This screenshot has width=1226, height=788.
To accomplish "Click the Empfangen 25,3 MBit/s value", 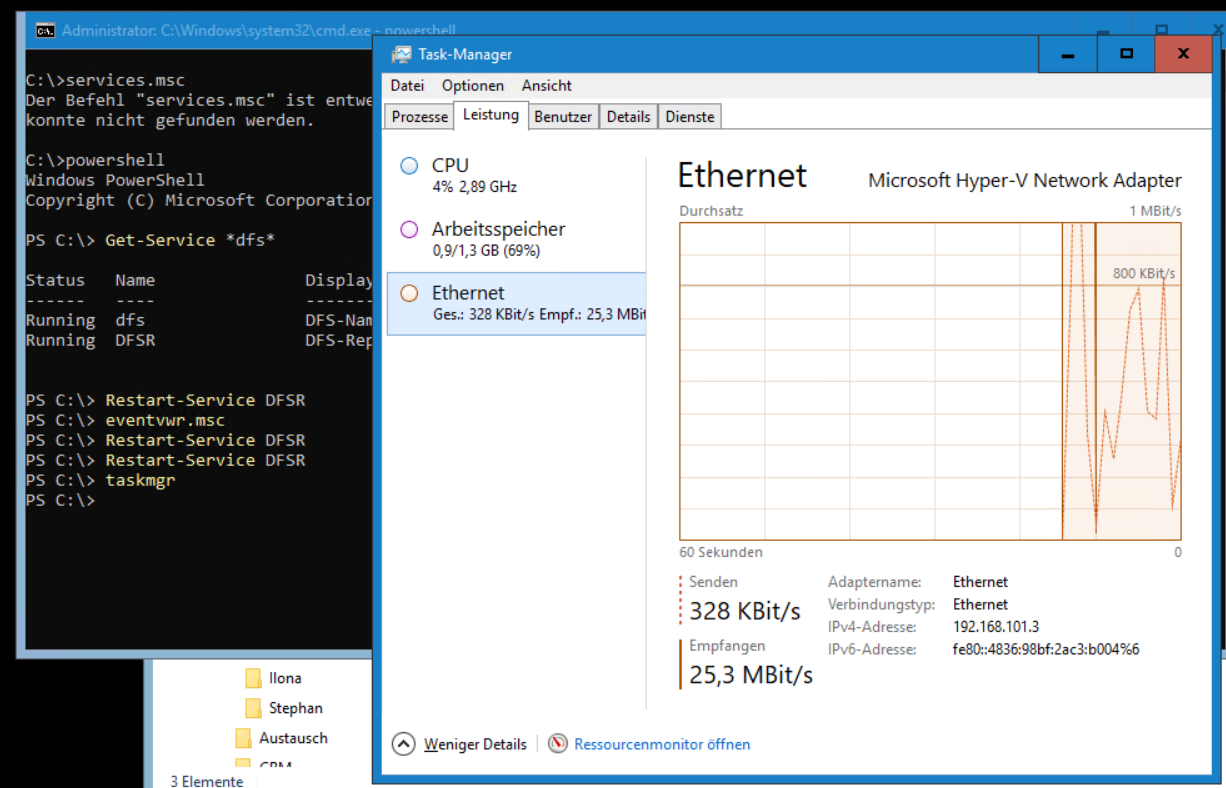I will (x=751, y=675).
